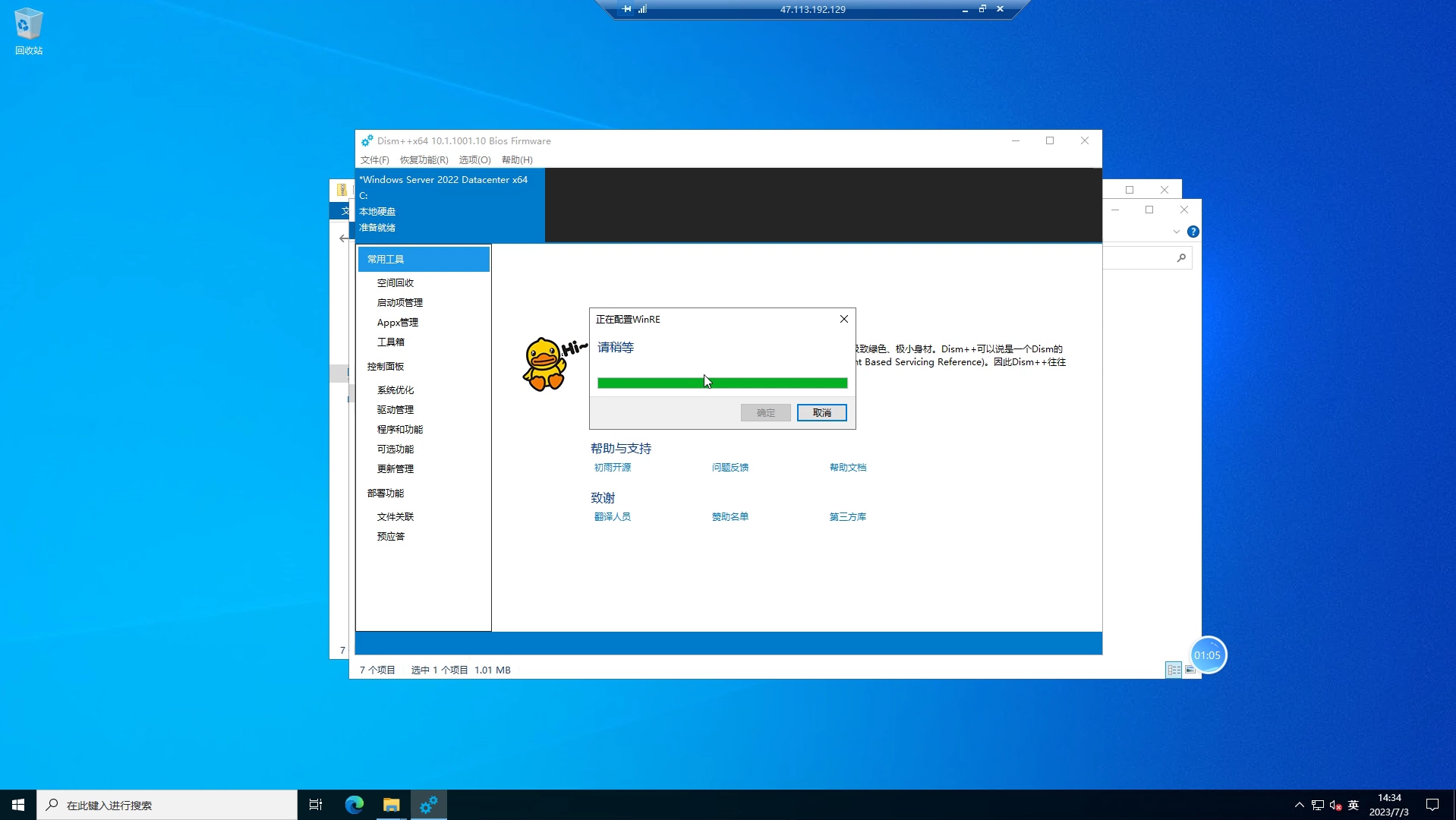
Task: Open File Explorer help with the question mark icon
Action: click(x=1193, y=232)
